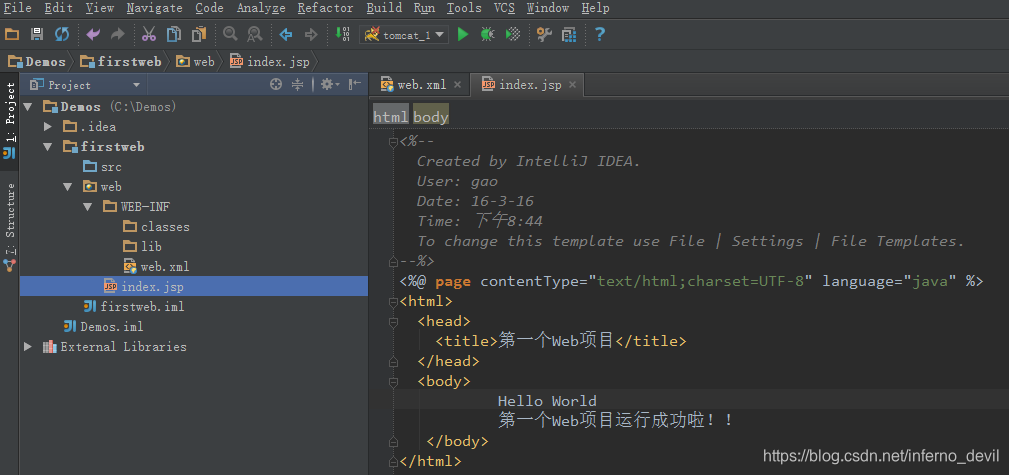Open Settings via the wrench icon
Screen dimensions: 1009x475
pyautogui.click(x=544, y=35)
